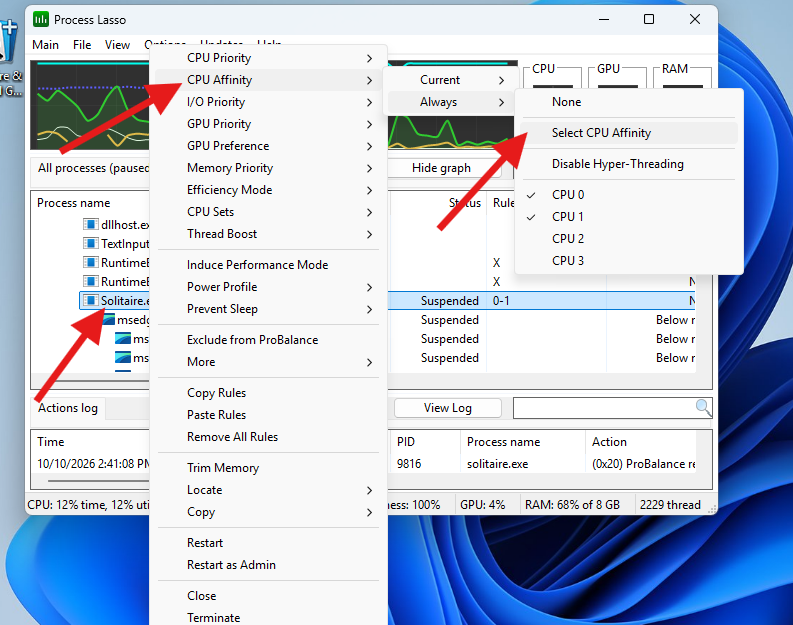
Task: Choose Select CPU Affinity option
Action: pyautogui.click(x=629, y=133)
